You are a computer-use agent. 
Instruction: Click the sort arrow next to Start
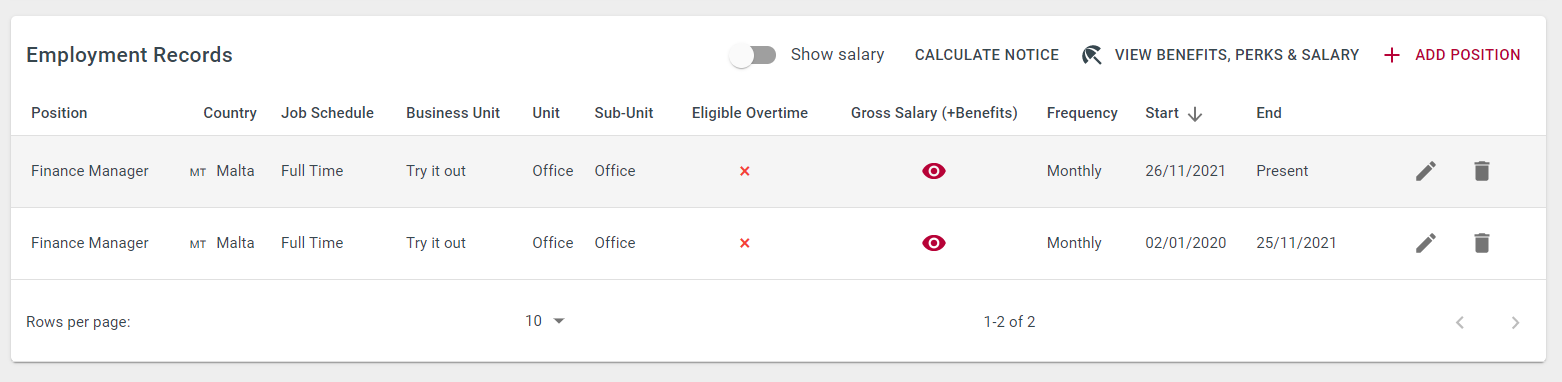click(1195, 114)
